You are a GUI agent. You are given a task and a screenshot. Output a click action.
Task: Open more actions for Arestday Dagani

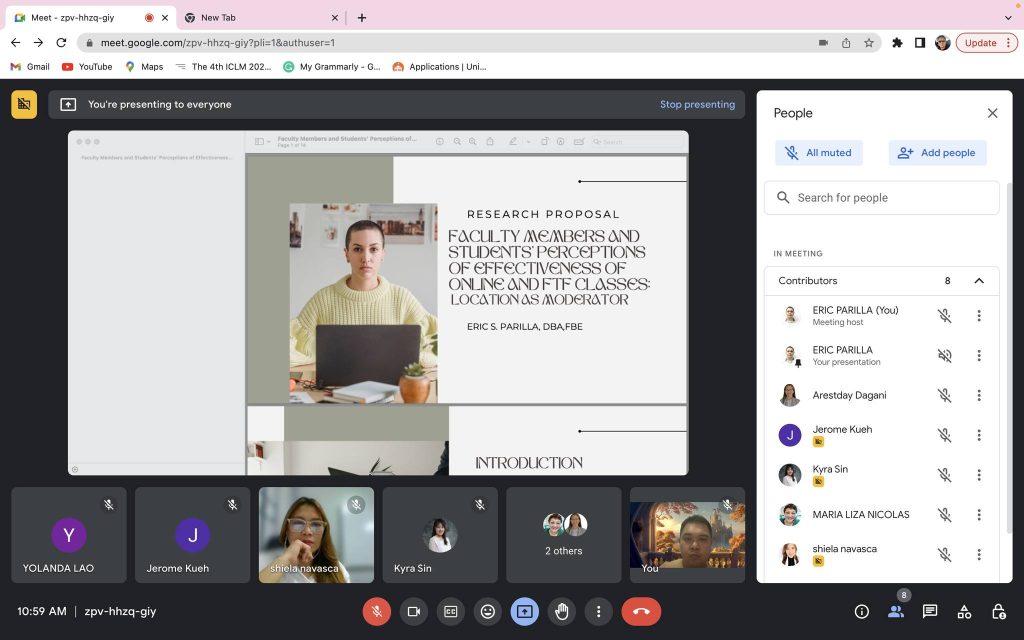pyautogui.click(x=979, y=395)
